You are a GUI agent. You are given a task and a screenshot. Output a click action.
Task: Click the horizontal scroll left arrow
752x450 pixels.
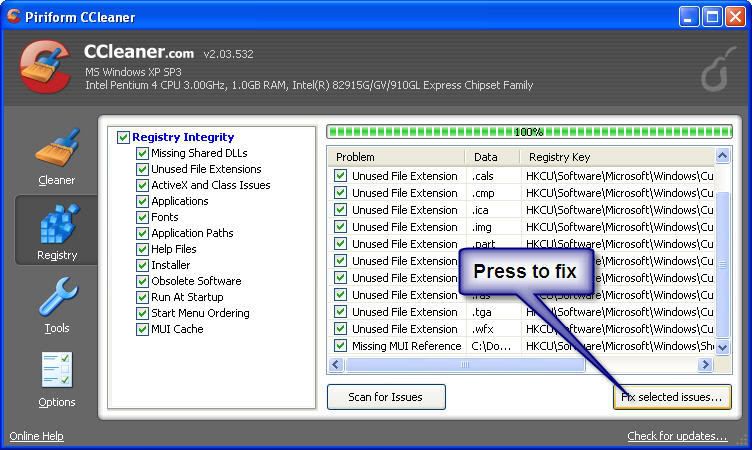click(336, 365)
